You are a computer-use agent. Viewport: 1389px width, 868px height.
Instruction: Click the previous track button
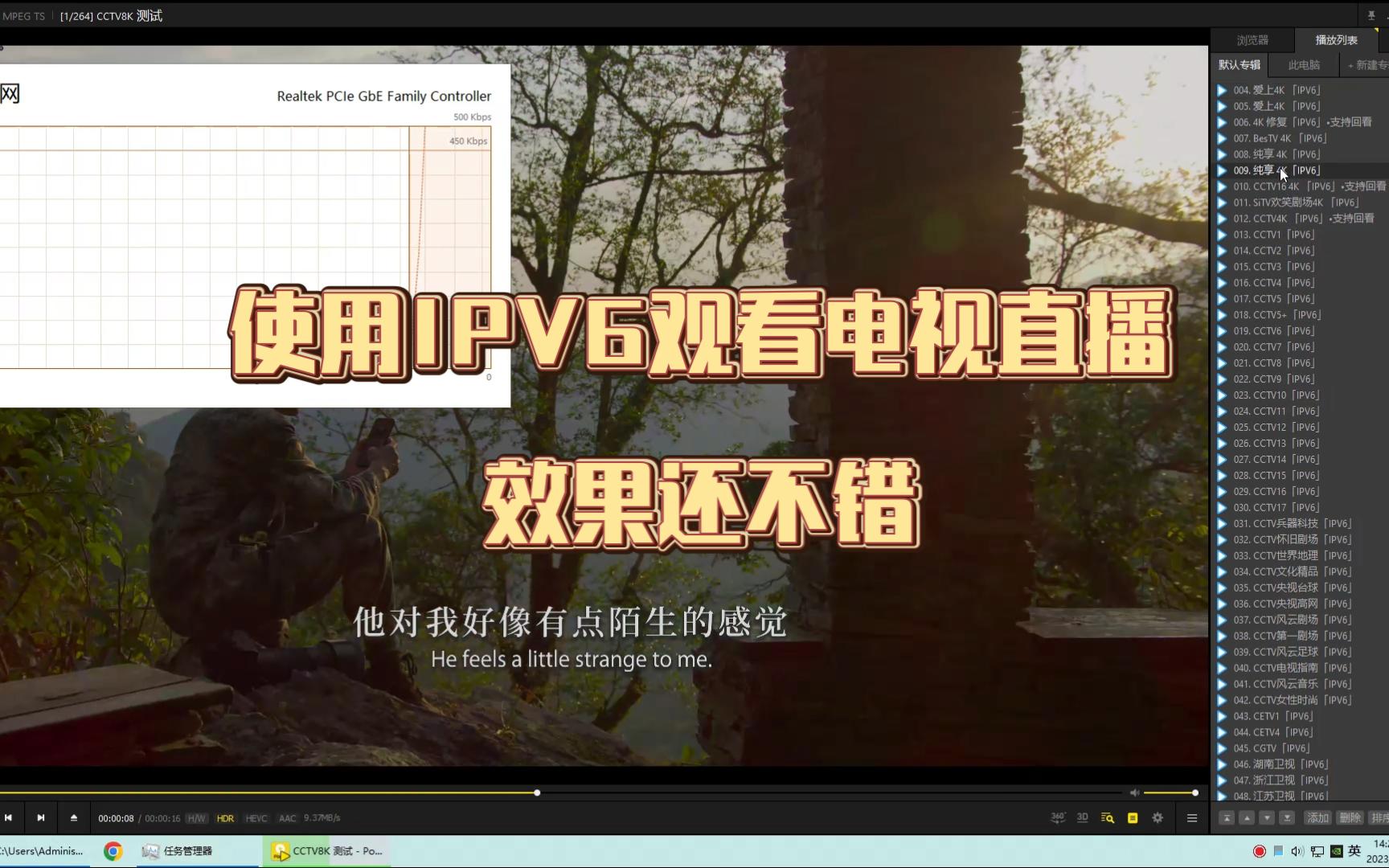(8, 817)
